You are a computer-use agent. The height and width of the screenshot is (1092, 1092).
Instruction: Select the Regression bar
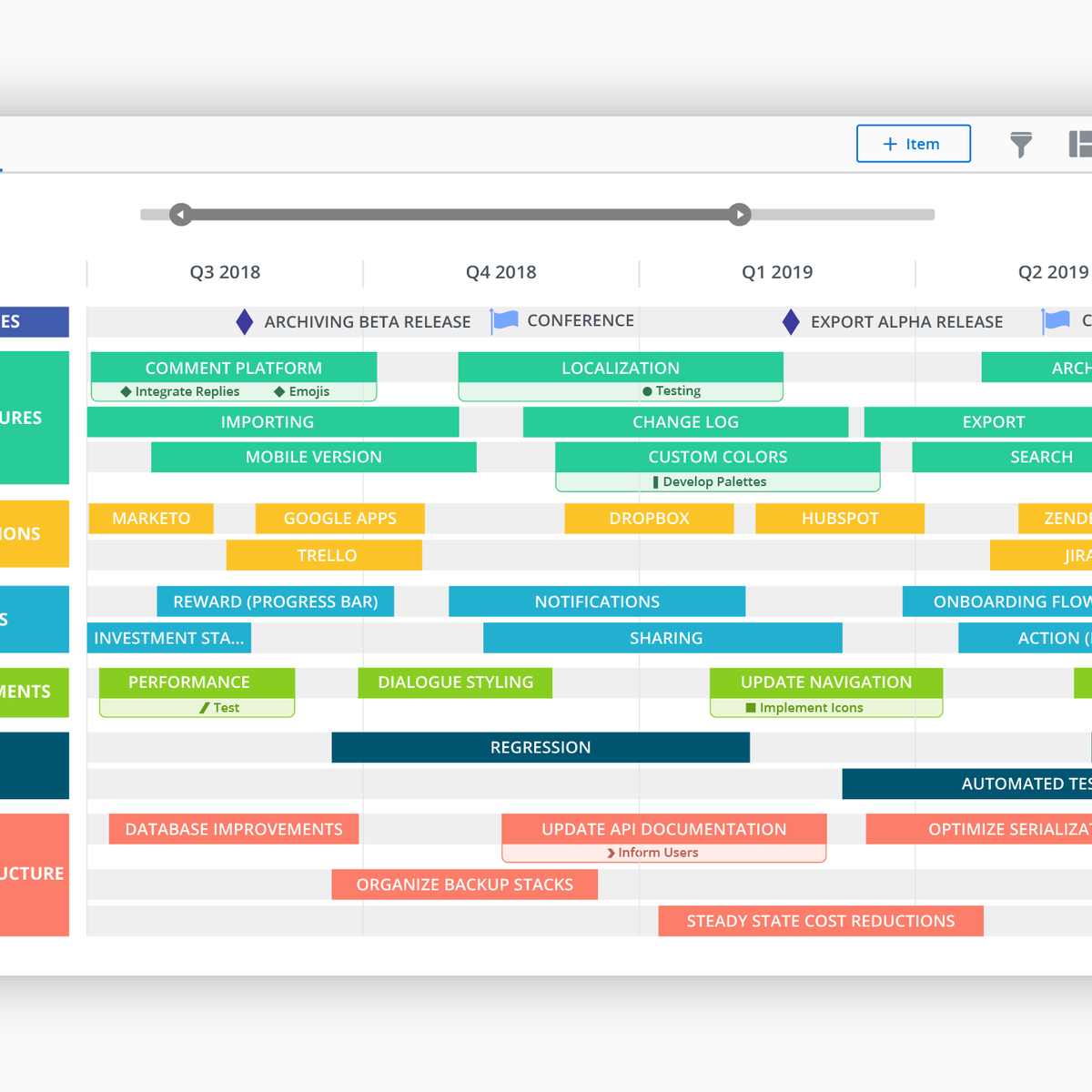pyautogui.click(x=541, y=747)
